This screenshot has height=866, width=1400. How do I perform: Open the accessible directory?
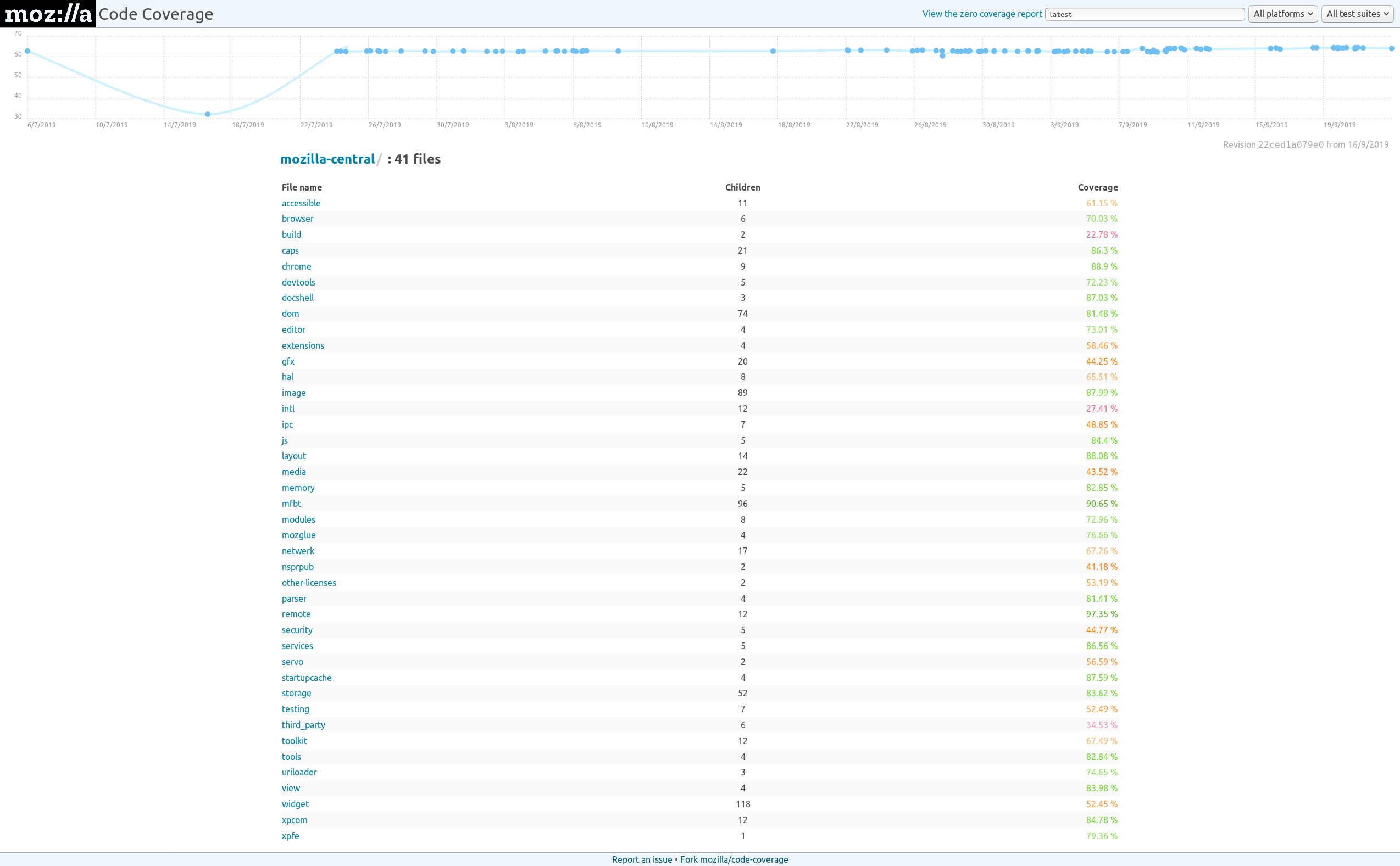click(301, 203)
